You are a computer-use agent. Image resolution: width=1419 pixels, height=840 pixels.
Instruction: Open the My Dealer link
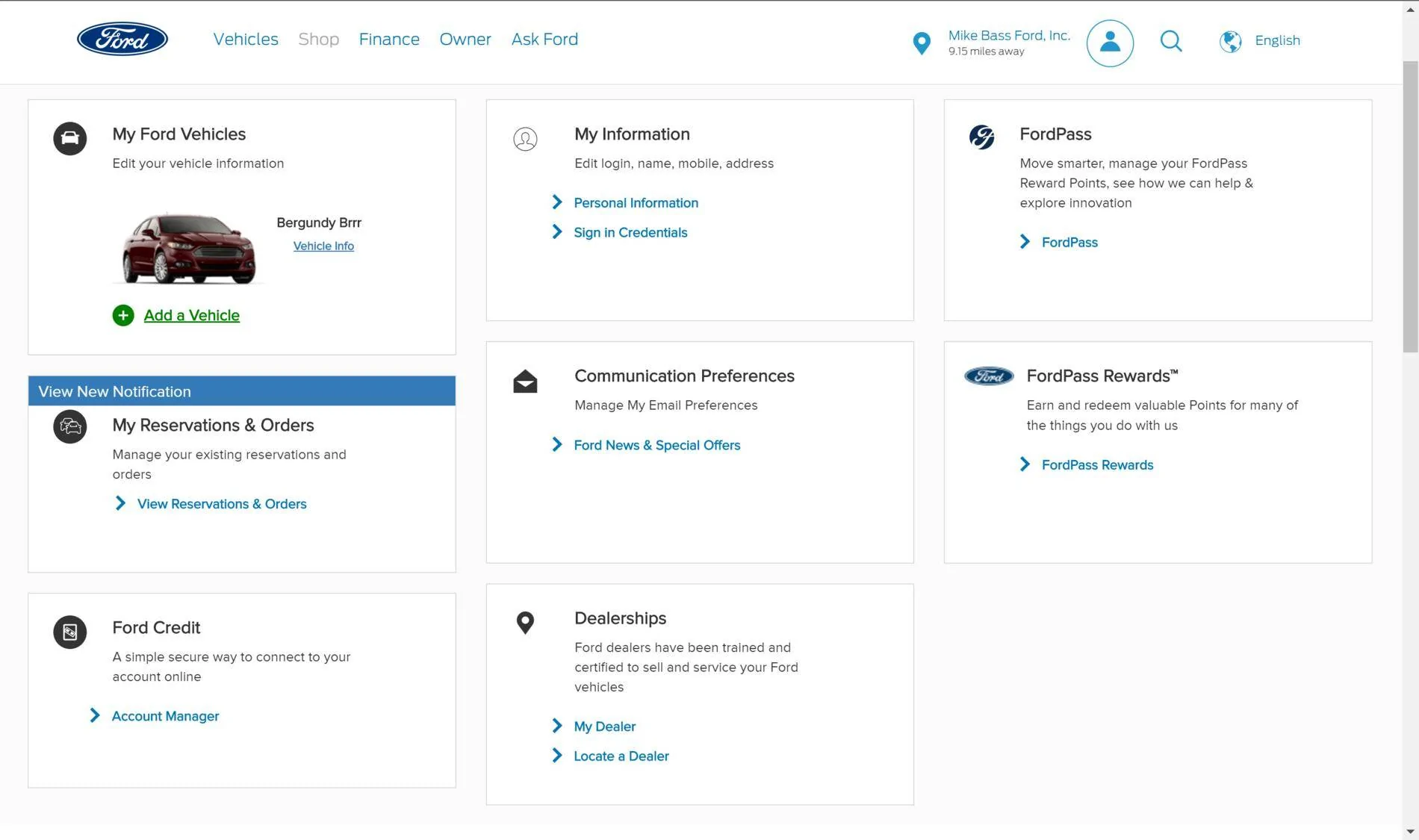click(x=605, y=727)
